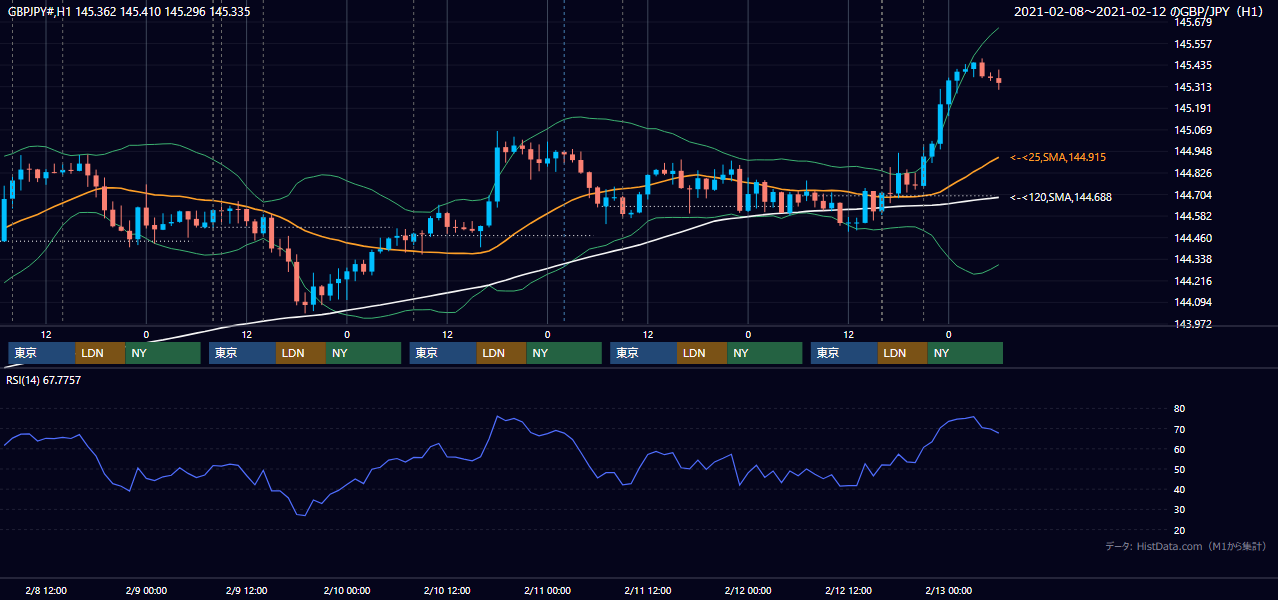This screenshot has height=600, width=1278.
Task: Click RSI scale value 40
Action: 1180,489
